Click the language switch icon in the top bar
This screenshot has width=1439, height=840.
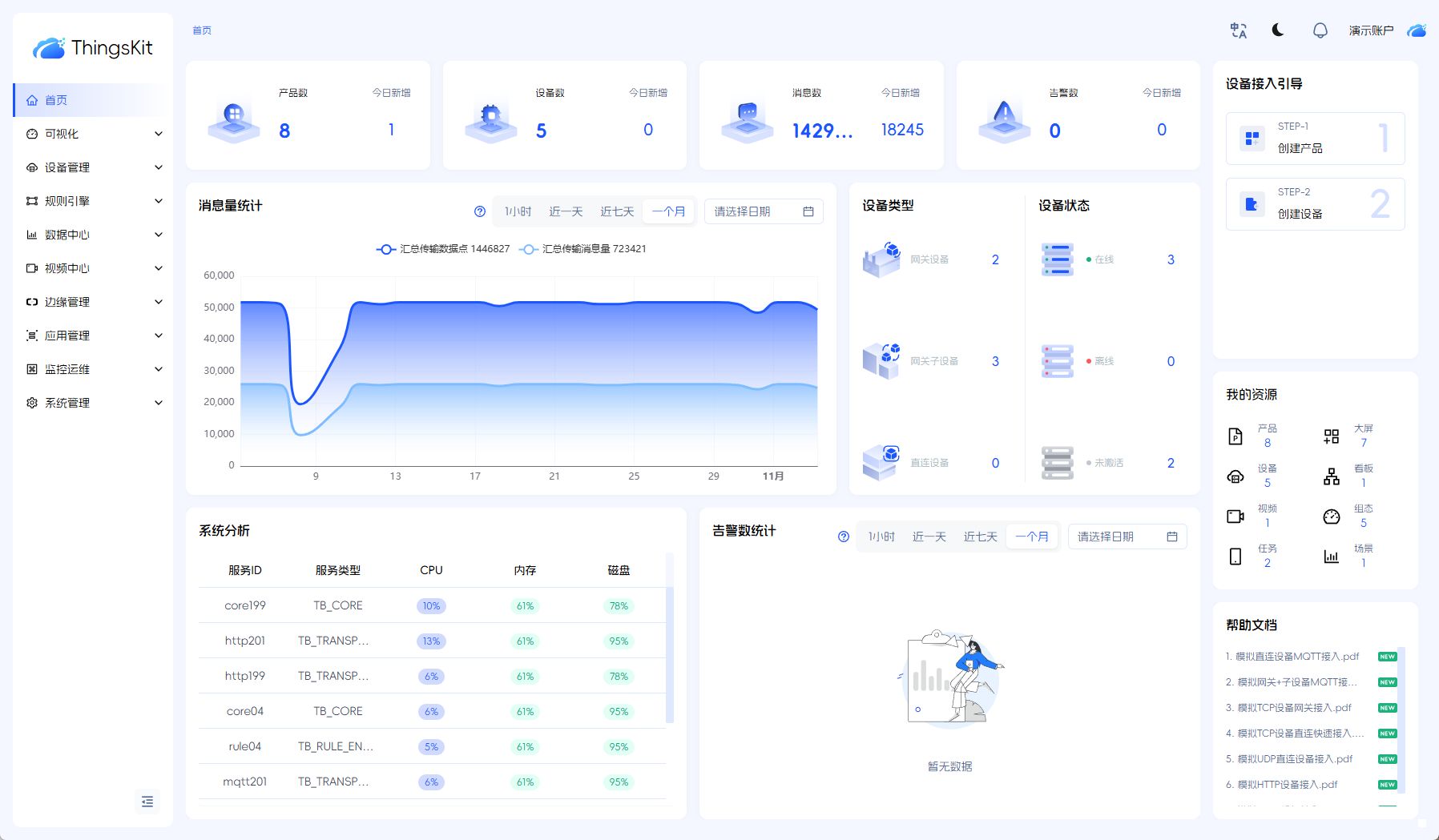[x=1237, y=30]
